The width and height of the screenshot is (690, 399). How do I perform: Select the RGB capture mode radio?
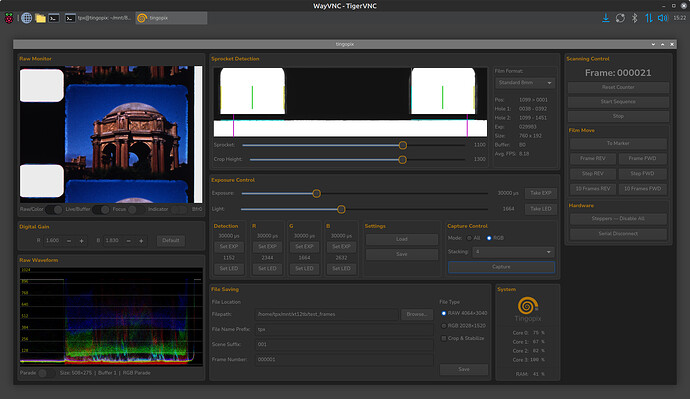tap(489, 238)
